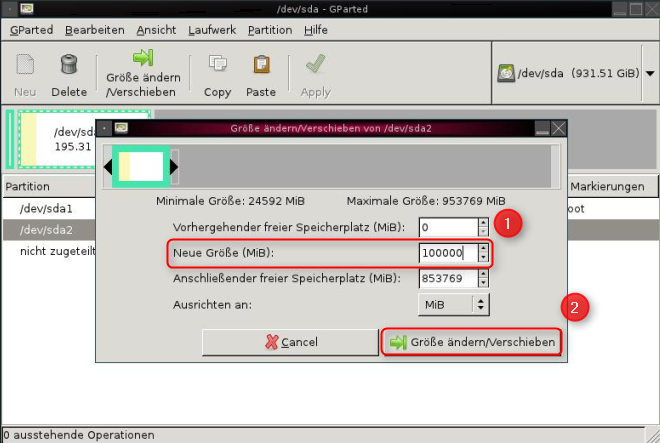The image size is (660, 443).
Task: Click the /dev/sda 195.31 partition graphic
Action: click(57, 139)
